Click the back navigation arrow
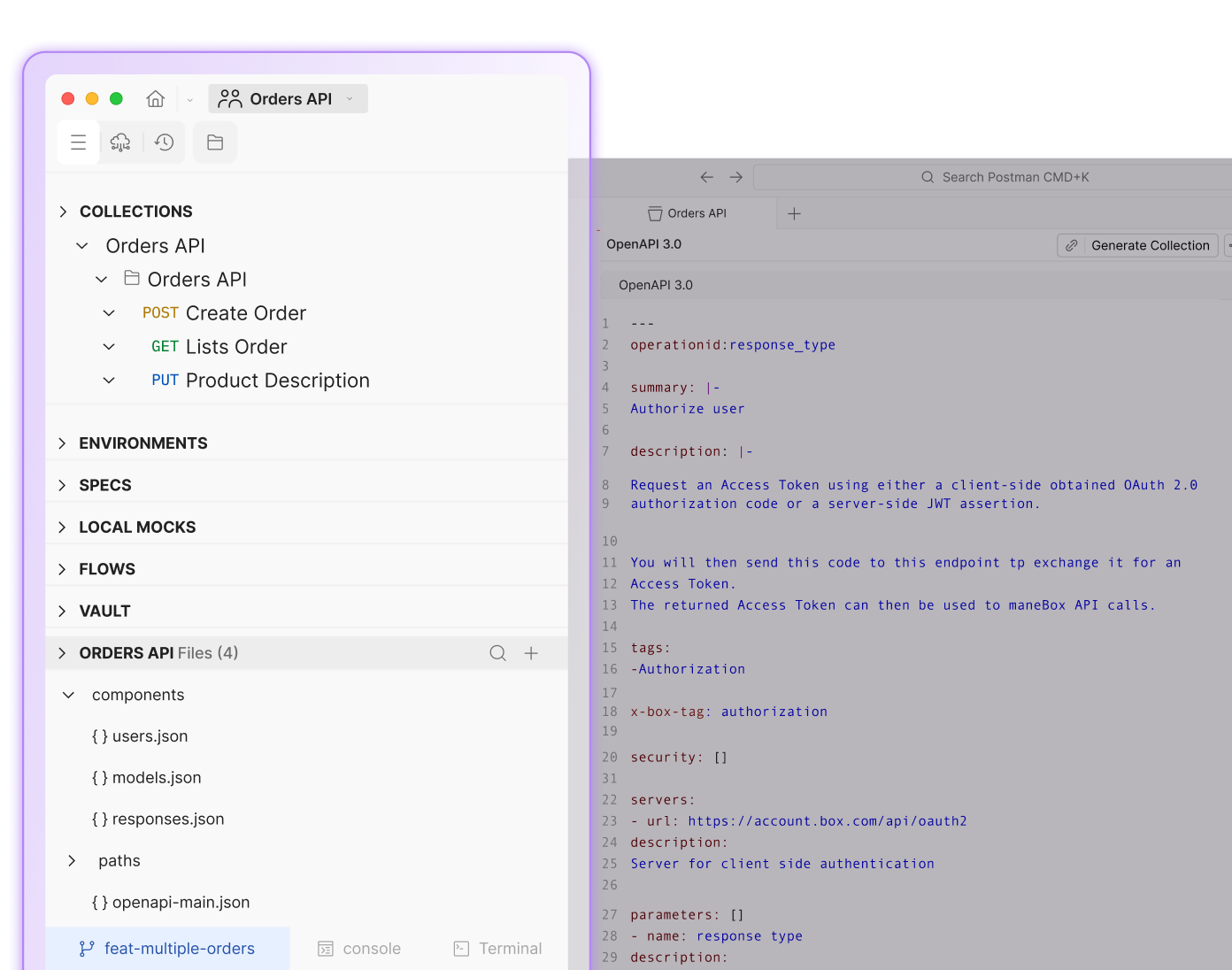 [706, 177]
